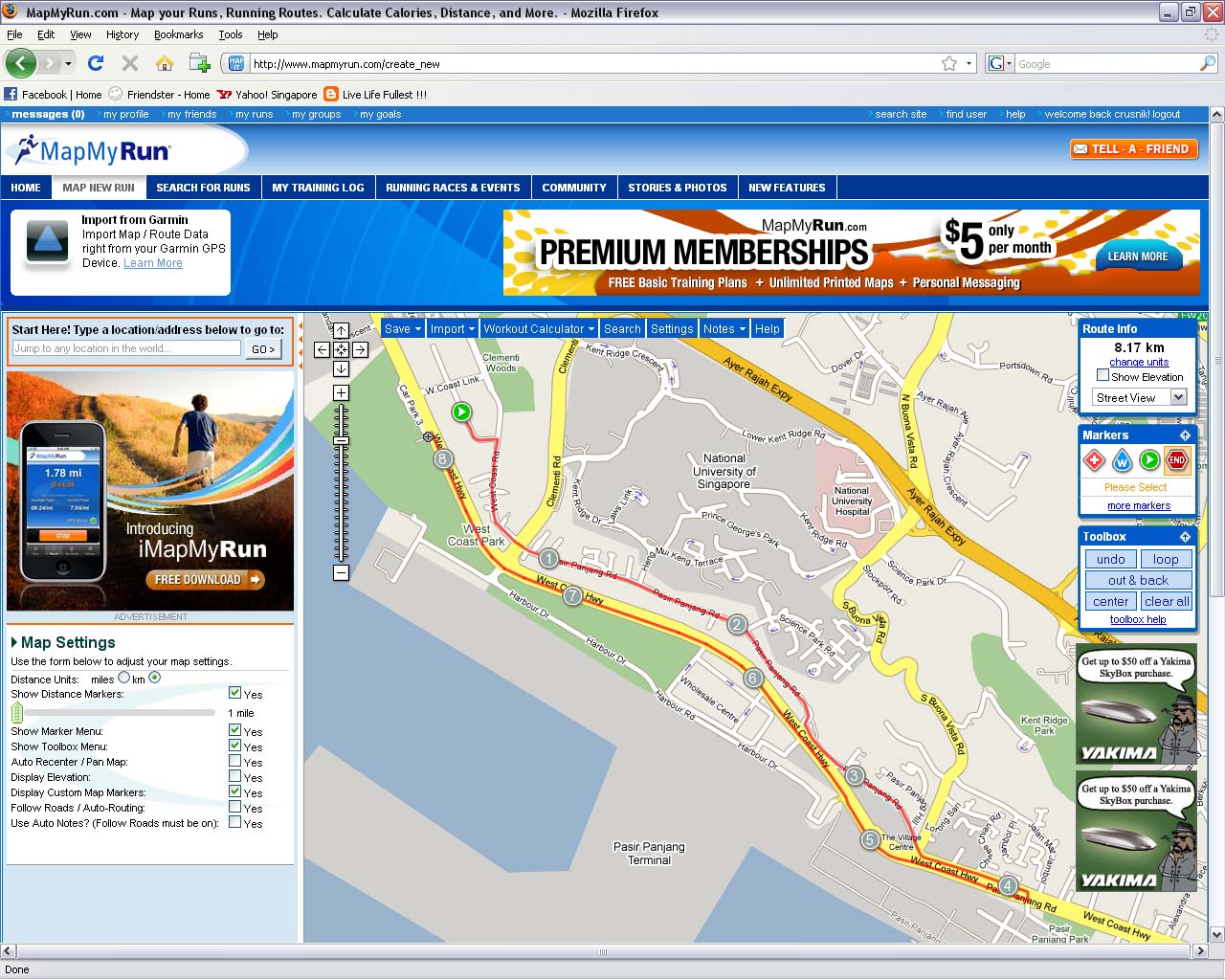This screenshot has height=980, width=1225.
Task: Click the undo toolbox button
Action: pos(1110,559)
